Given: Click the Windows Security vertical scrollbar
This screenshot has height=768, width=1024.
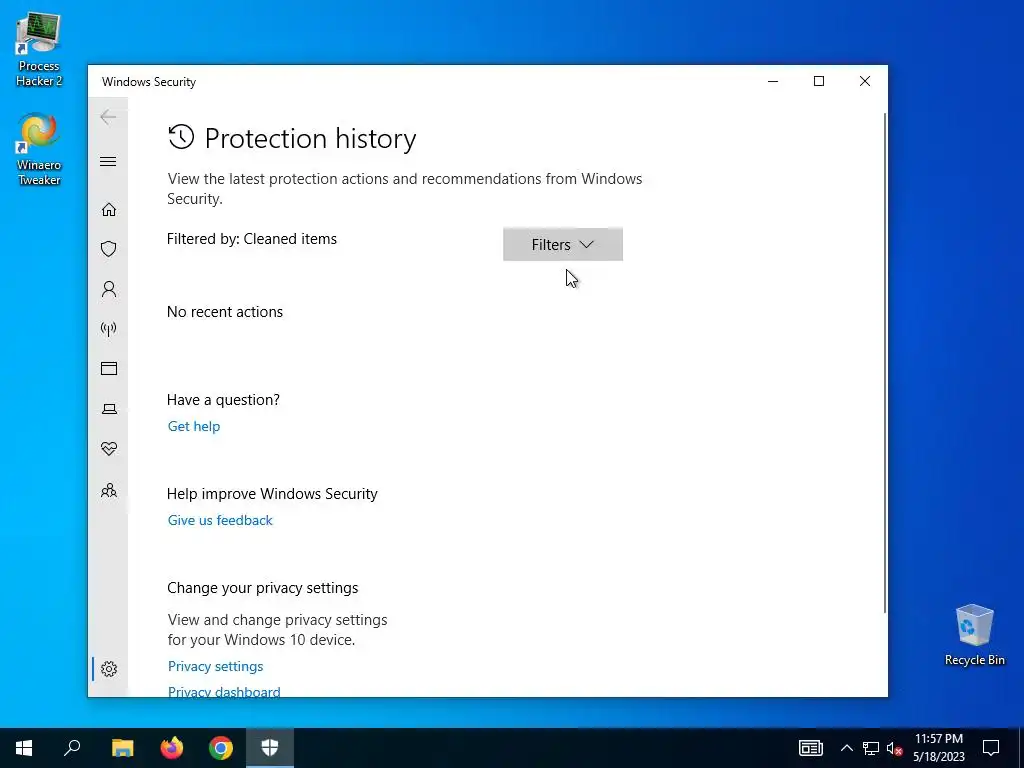Looking at the screenshot, I should pos(885,362).
